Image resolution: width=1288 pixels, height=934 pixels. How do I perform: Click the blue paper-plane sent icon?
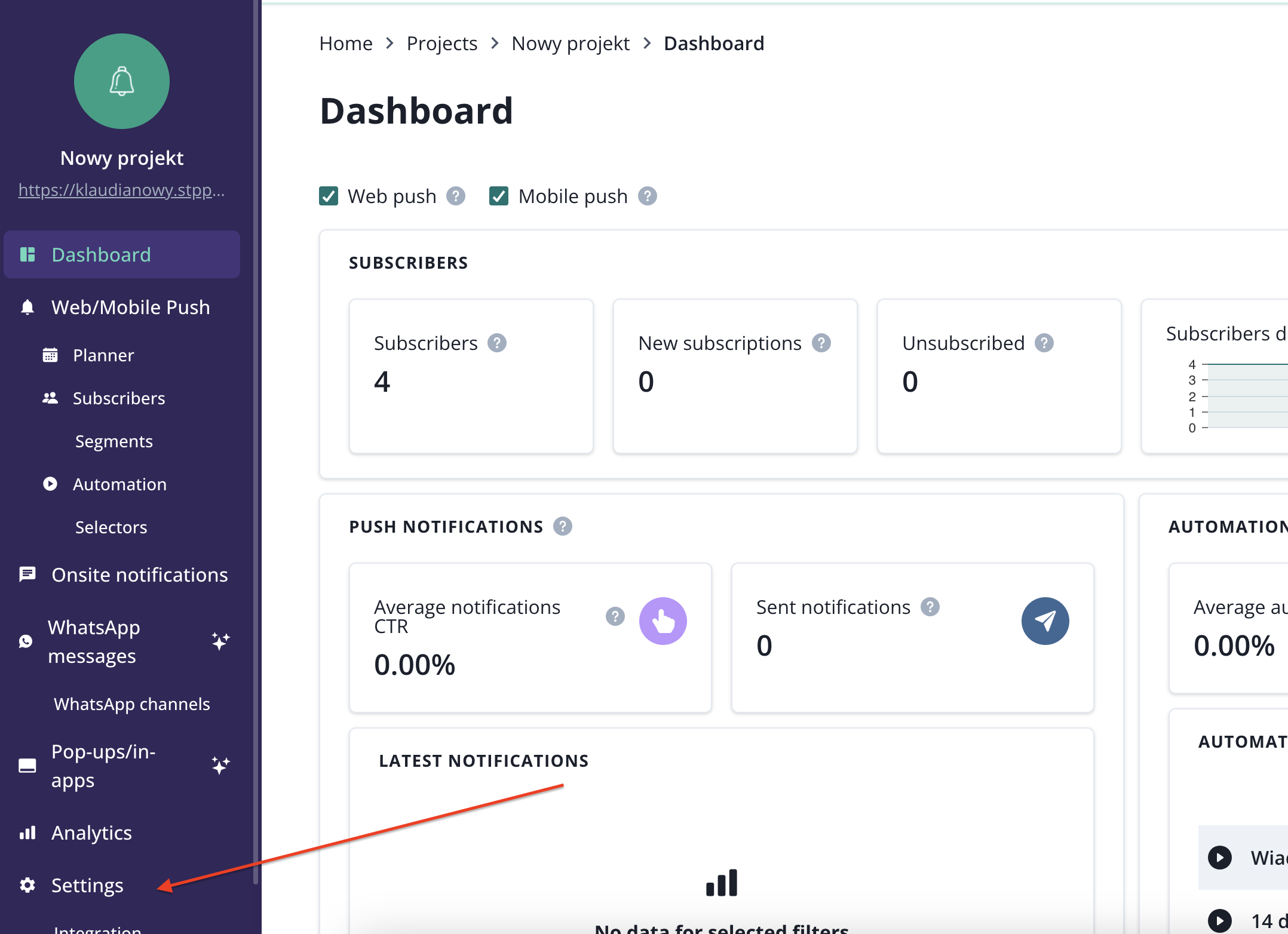pyautogui.click(x=1045, y=621)
